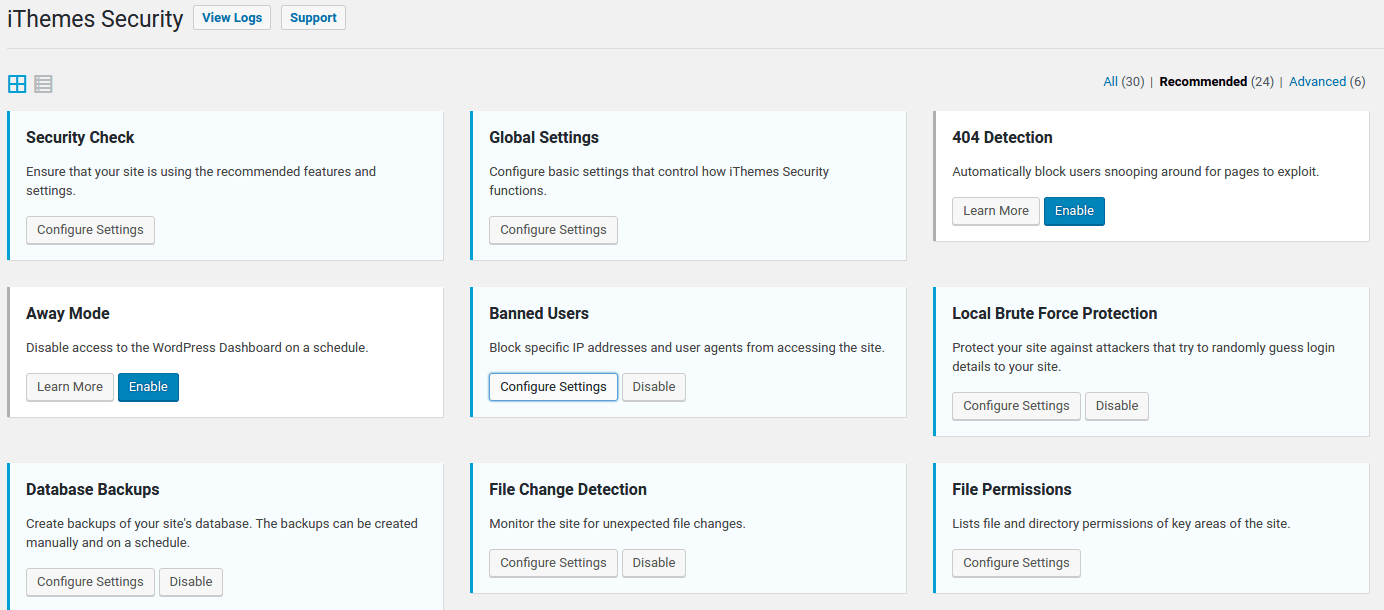Click 'Automatically block users snooping' description
Image resolution: width=1384 pixels, height=610 pixels.
tap(1136, 172)
